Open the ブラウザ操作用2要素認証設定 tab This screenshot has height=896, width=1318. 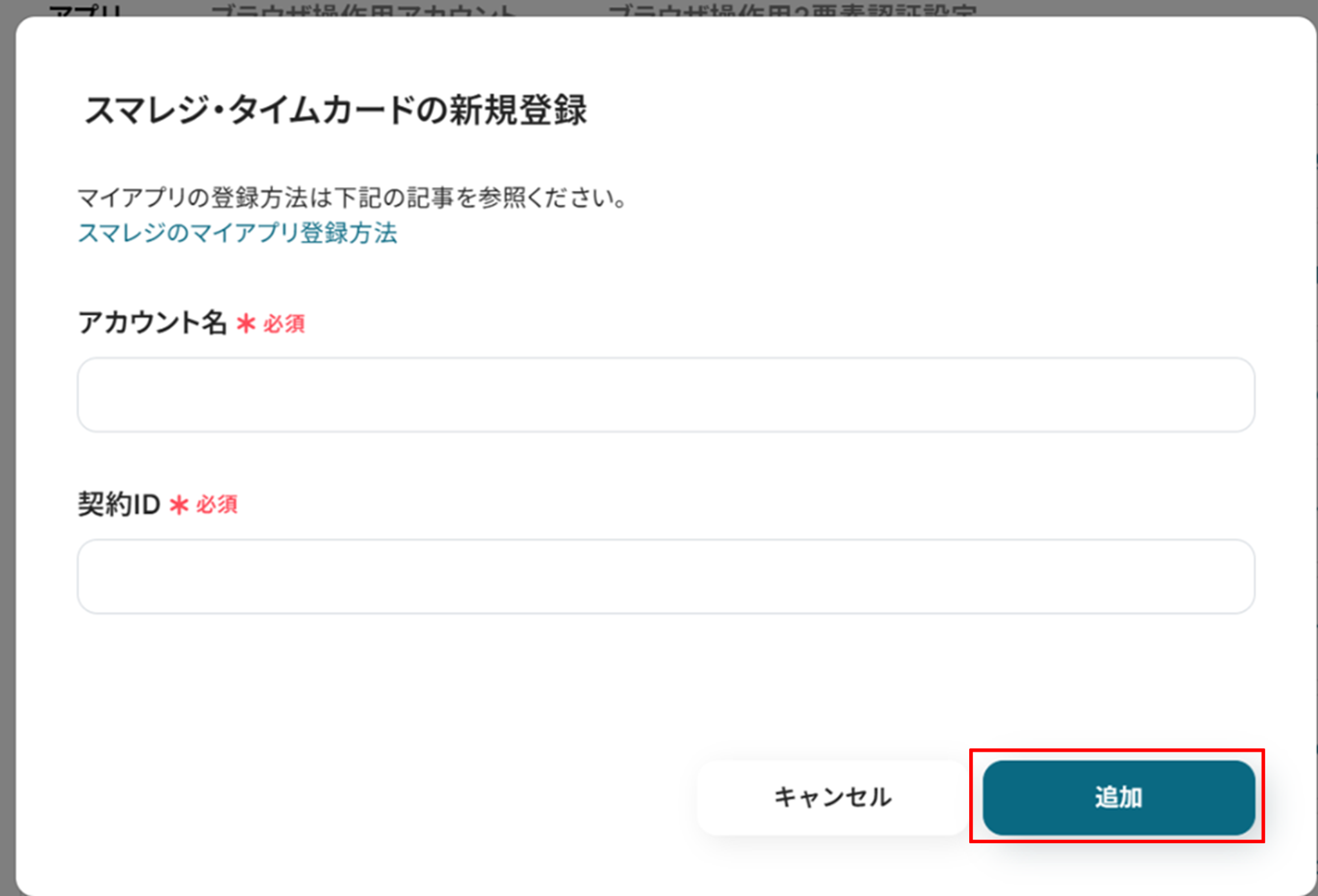click(x=792, y=10)
